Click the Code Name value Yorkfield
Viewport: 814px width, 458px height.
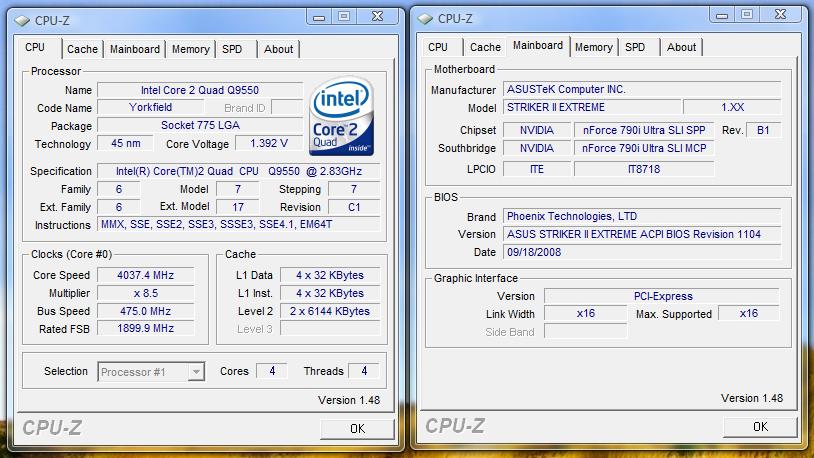[x=151, y=107]
